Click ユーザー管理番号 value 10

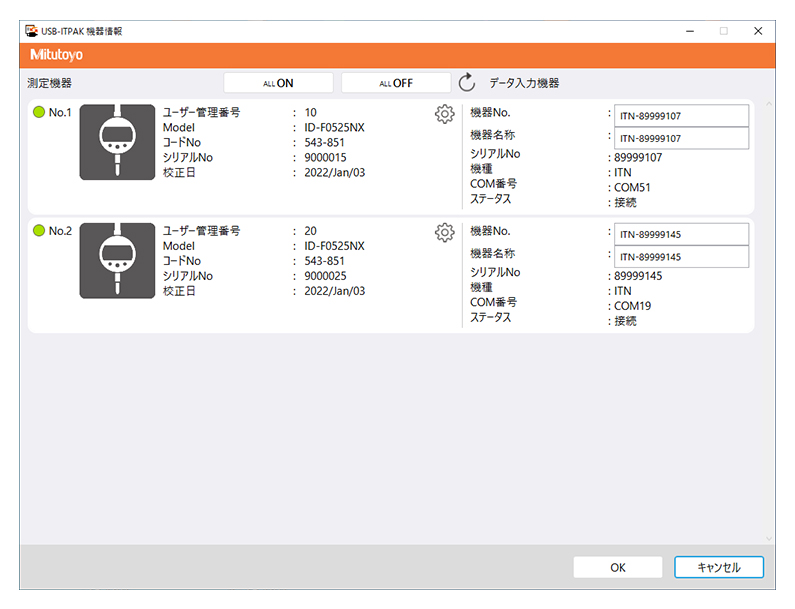(x=310, y=113)
